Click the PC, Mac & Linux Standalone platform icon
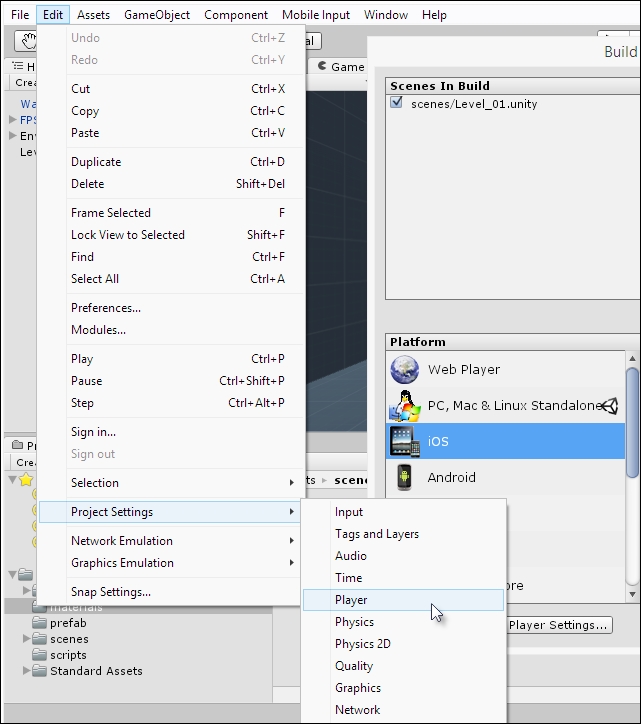The height and width of the screenshot is (724, 641). (405, 405)
